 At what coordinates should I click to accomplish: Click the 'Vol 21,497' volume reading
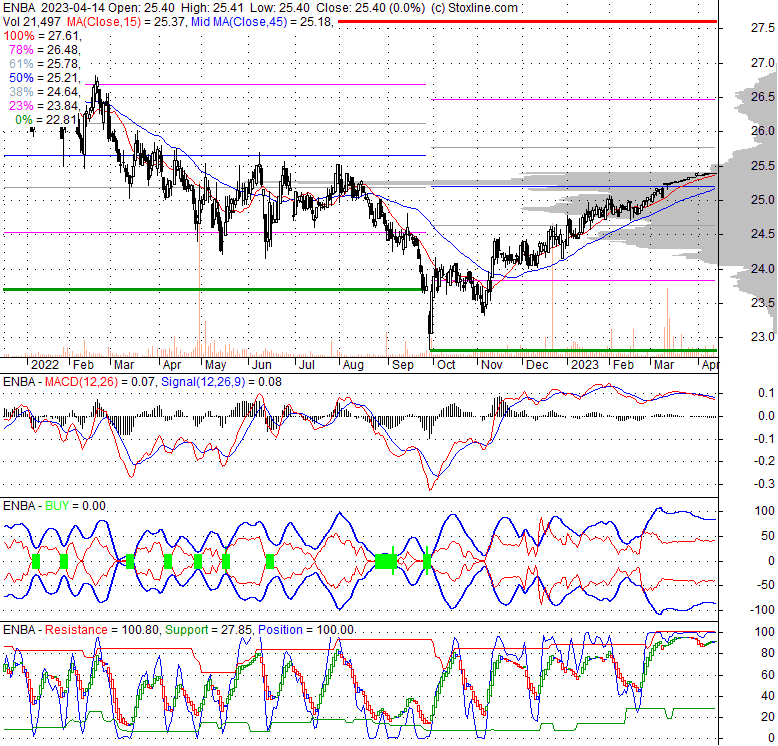(32, 22)
